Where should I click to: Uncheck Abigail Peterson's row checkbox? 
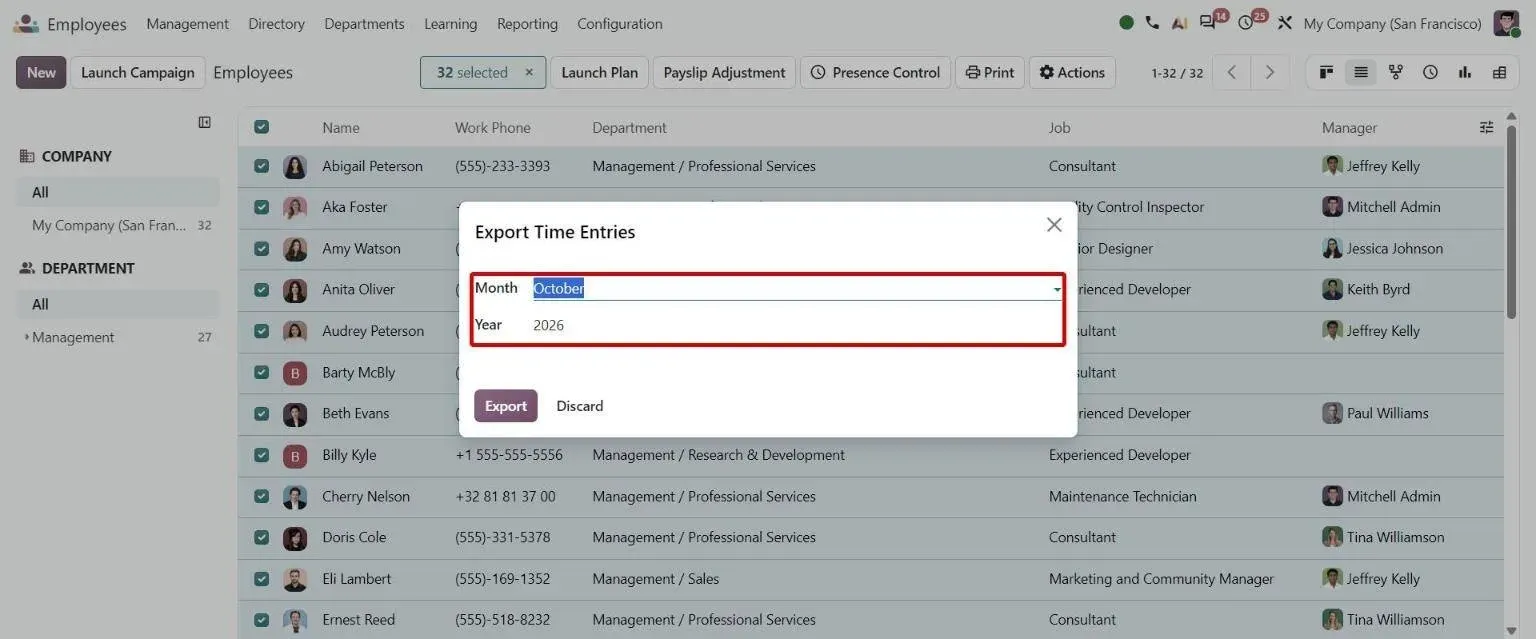click(261, 166)
